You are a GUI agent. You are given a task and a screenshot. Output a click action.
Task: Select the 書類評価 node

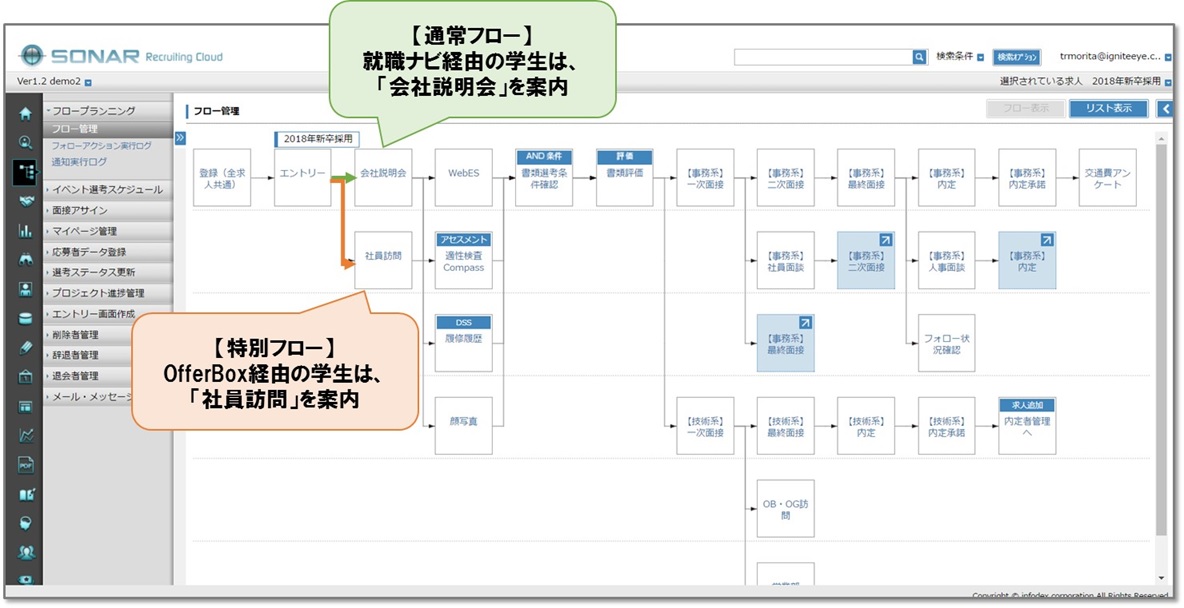tap(624, 177)
